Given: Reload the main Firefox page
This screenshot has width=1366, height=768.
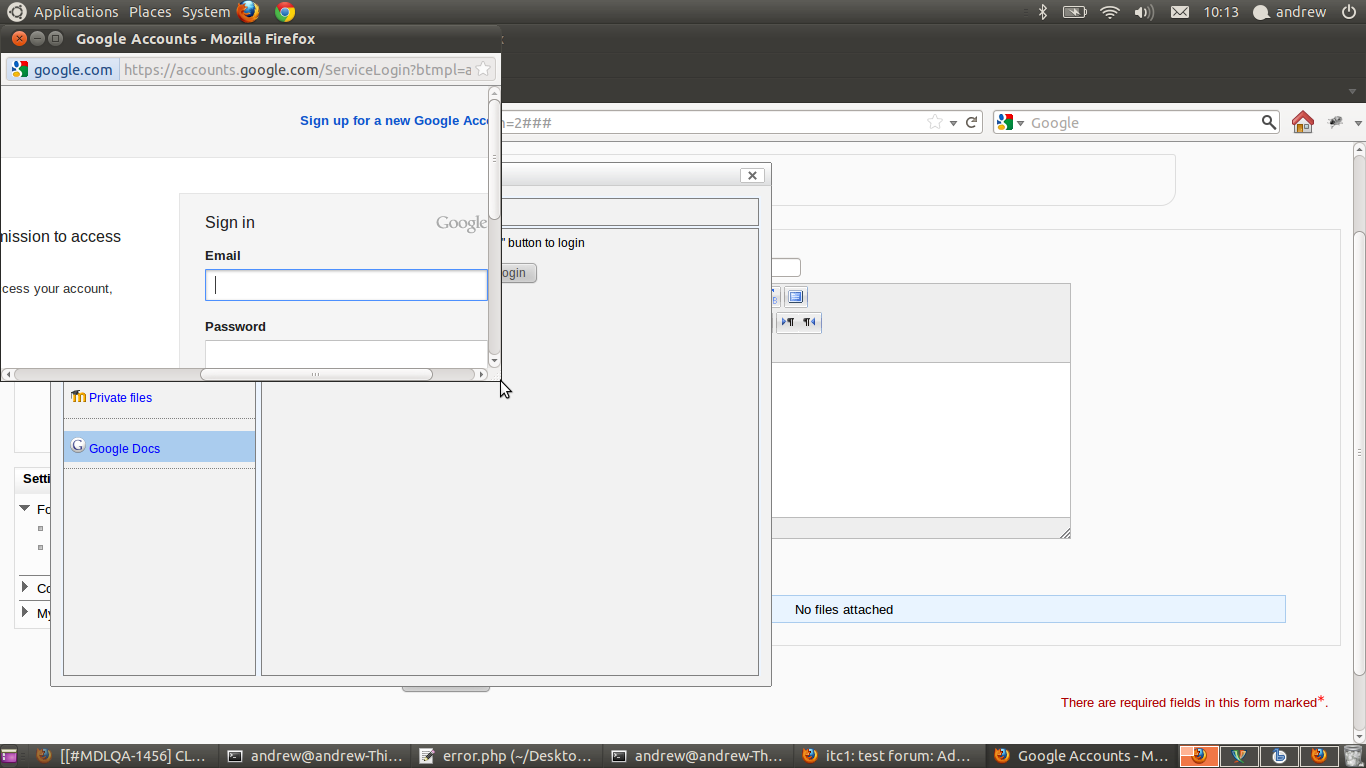Looking at the screenshot, I should (971, 122).
